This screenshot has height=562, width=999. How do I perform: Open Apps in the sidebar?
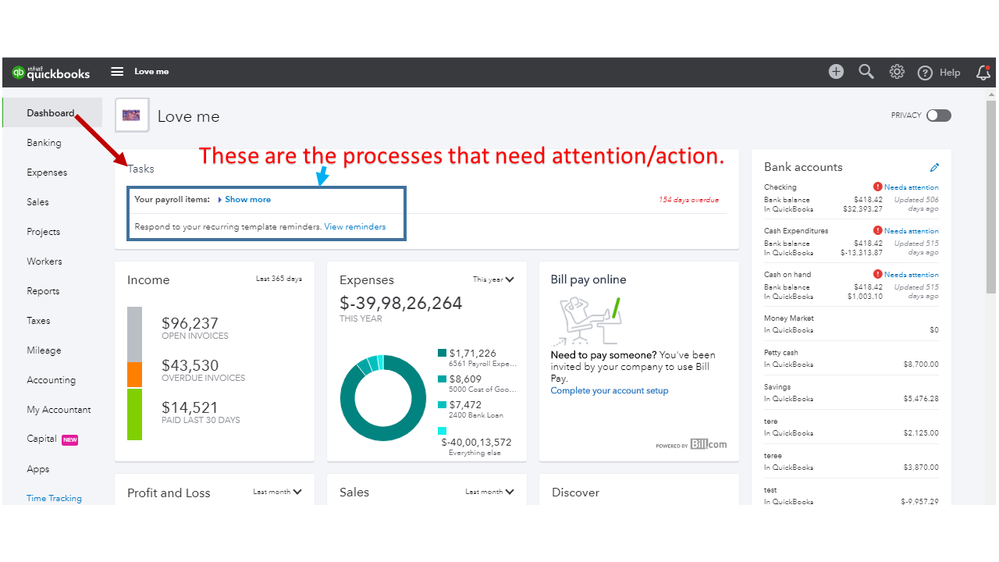38,469
